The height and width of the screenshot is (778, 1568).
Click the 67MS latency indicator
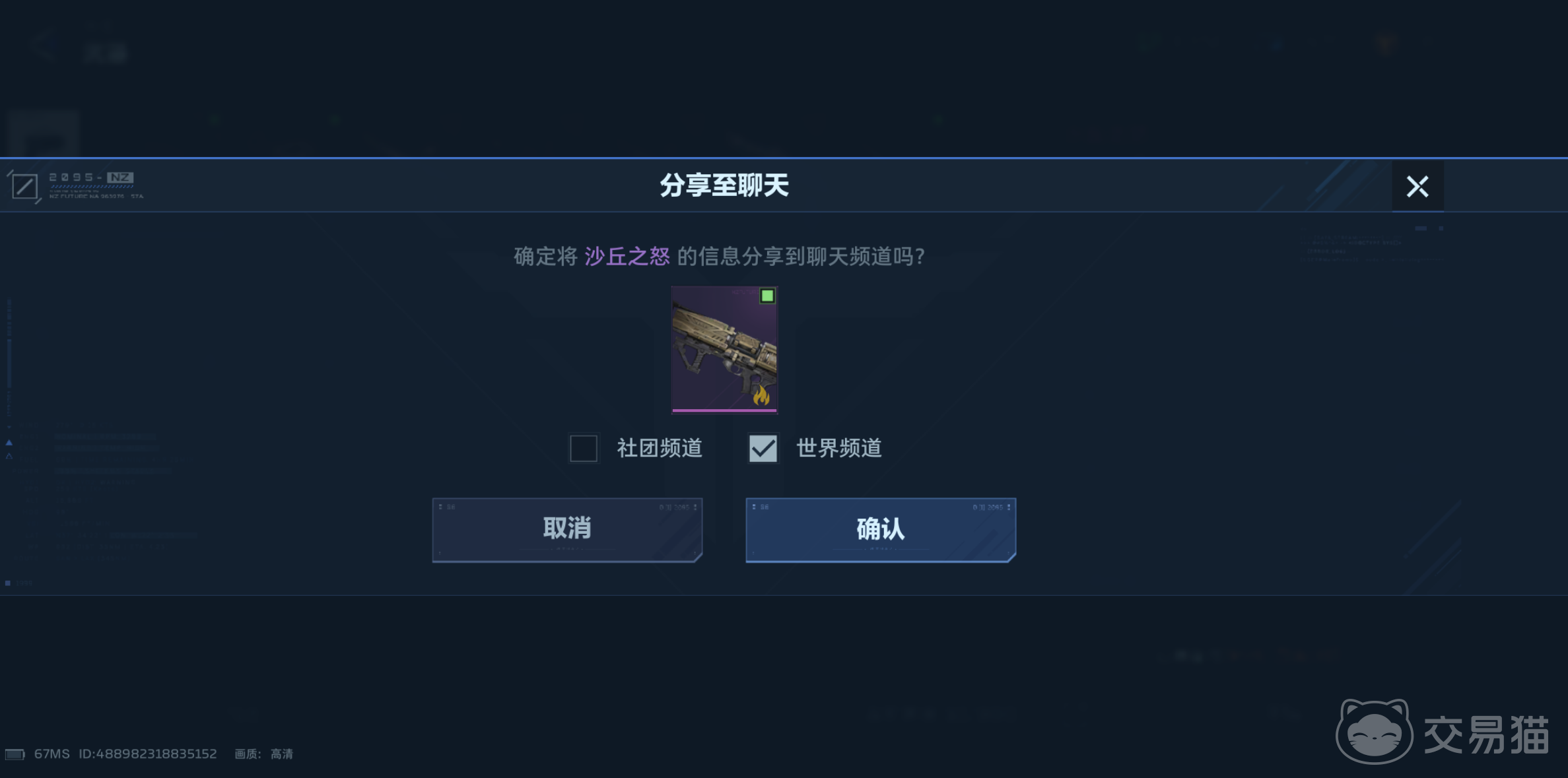[51, 754]
